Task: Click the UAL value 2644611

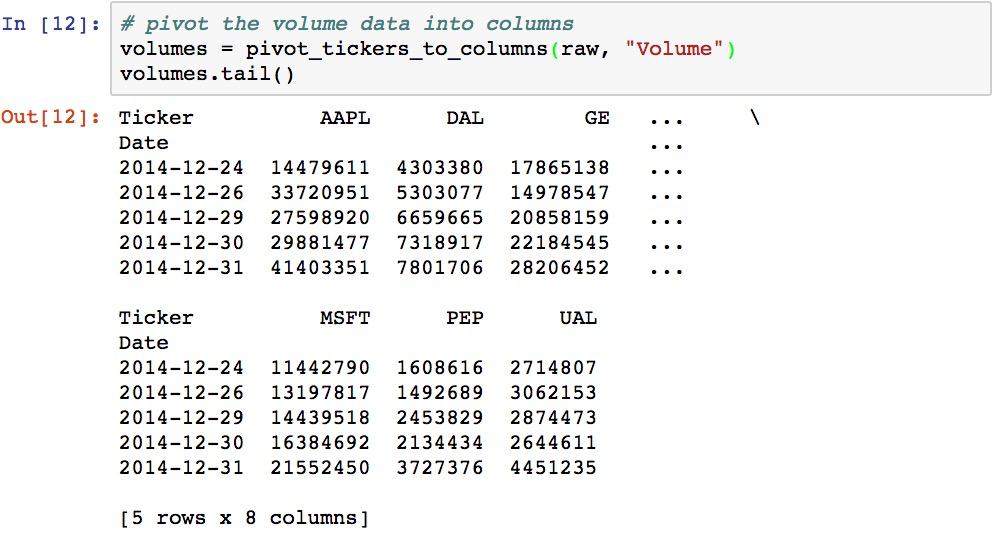Action: [553, 442]
